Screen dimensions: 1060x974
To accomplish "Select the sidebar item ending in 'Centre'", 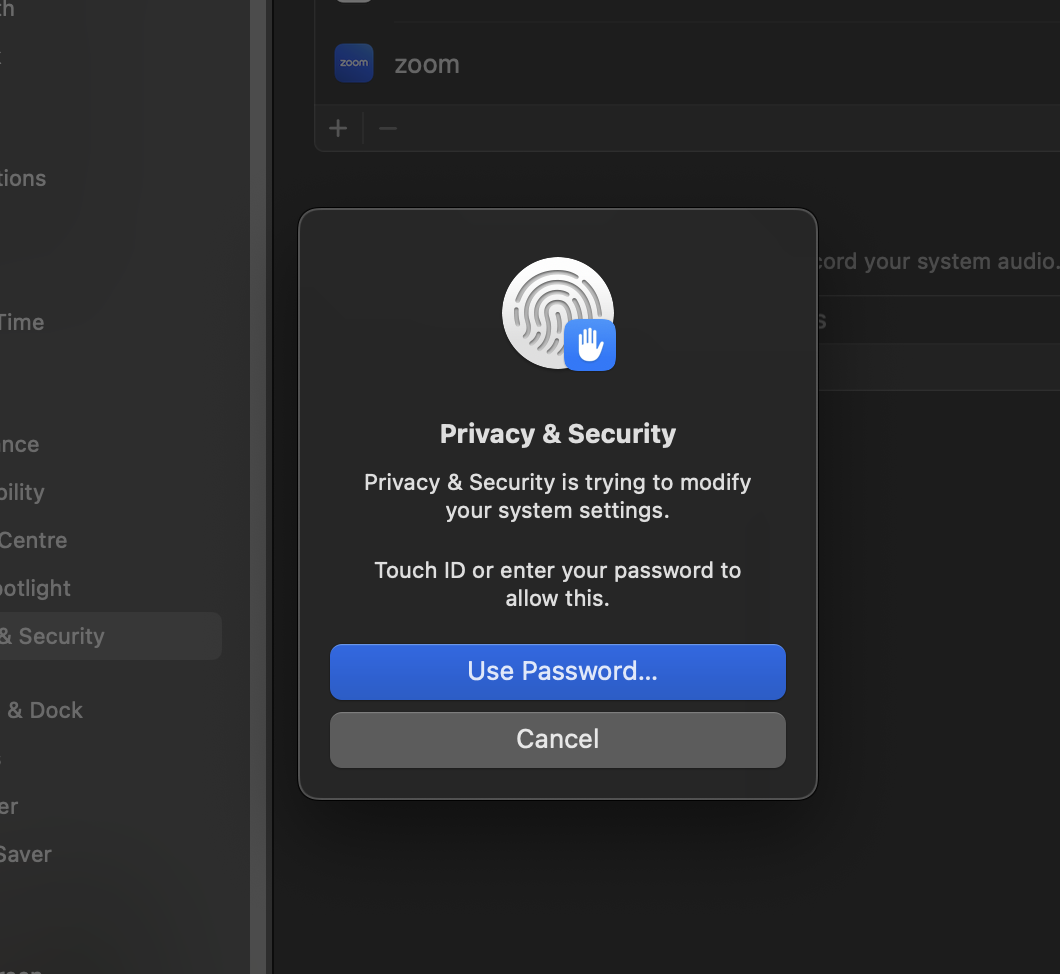I will [34, 541].
